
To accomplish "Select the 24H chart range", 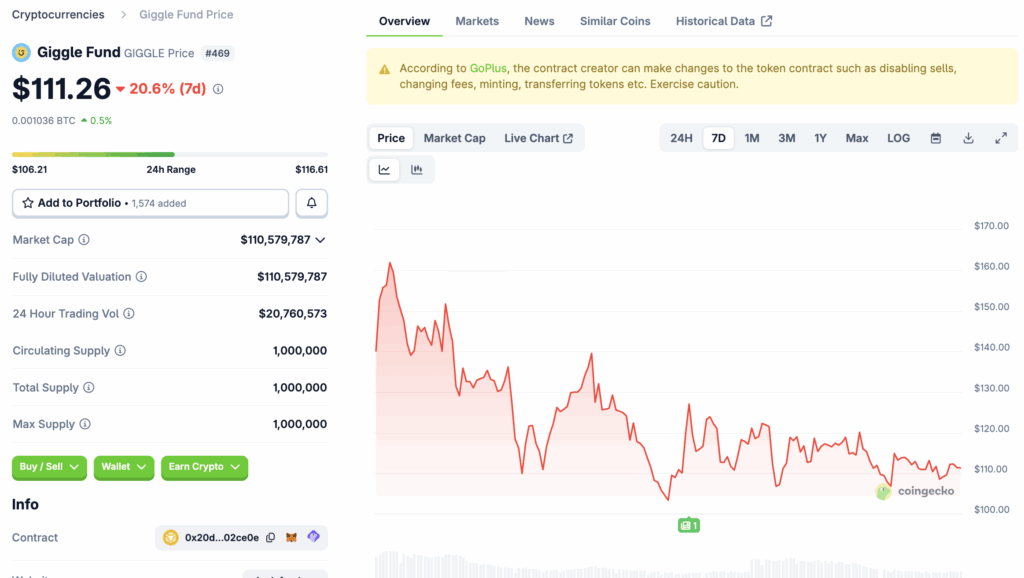I will [x=681, y=138].
